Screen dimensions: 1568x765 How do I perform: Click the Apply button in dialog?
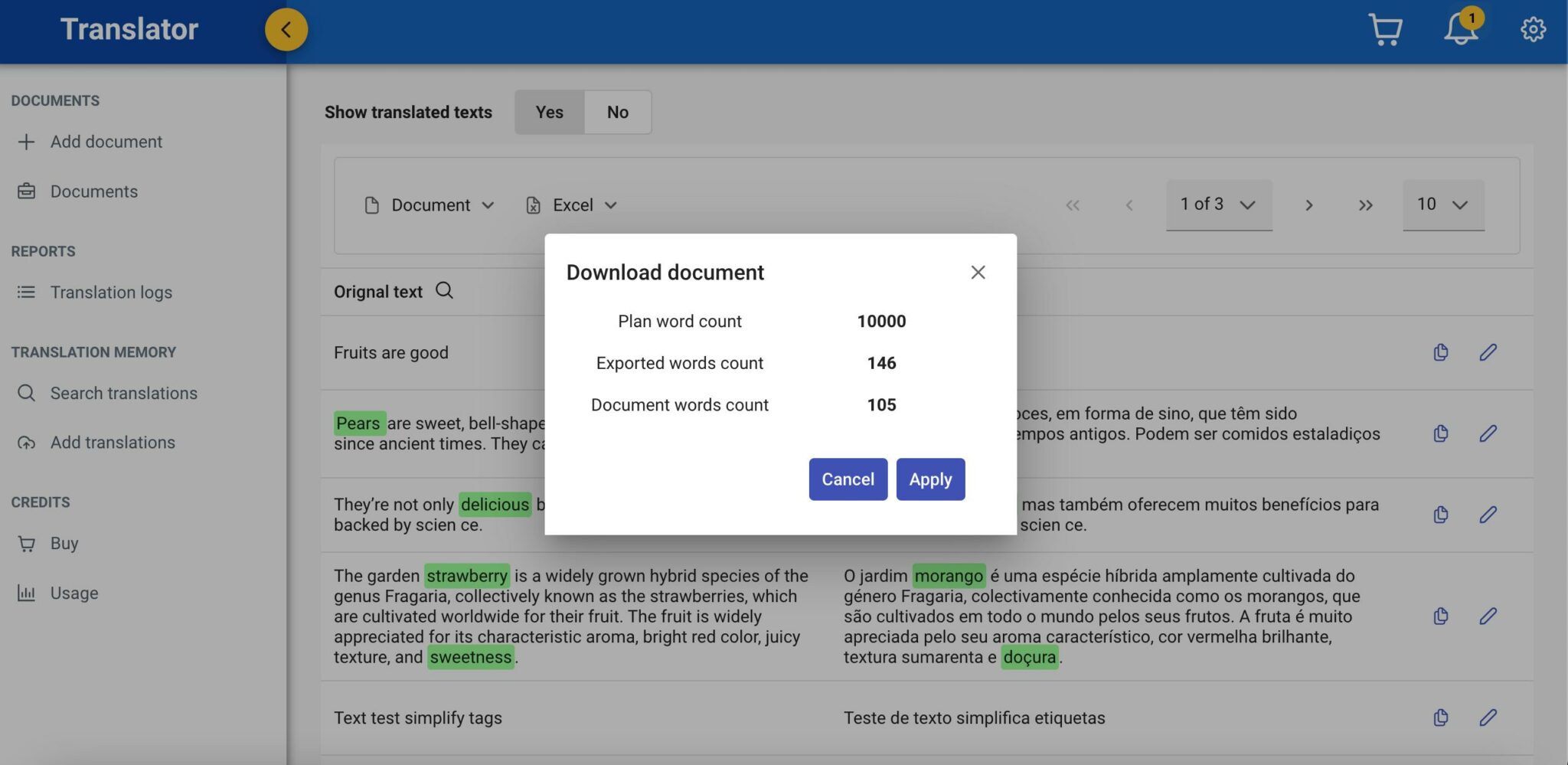coord(930,479)
